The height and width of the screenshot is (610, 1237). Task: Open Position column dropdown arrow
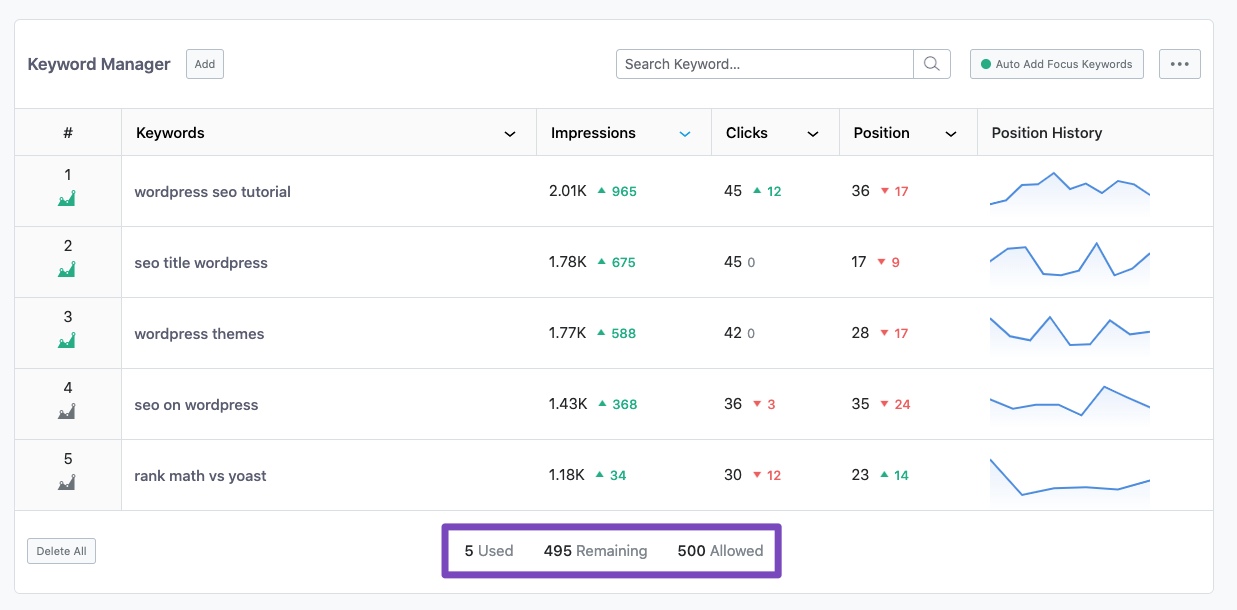point(951,134)
